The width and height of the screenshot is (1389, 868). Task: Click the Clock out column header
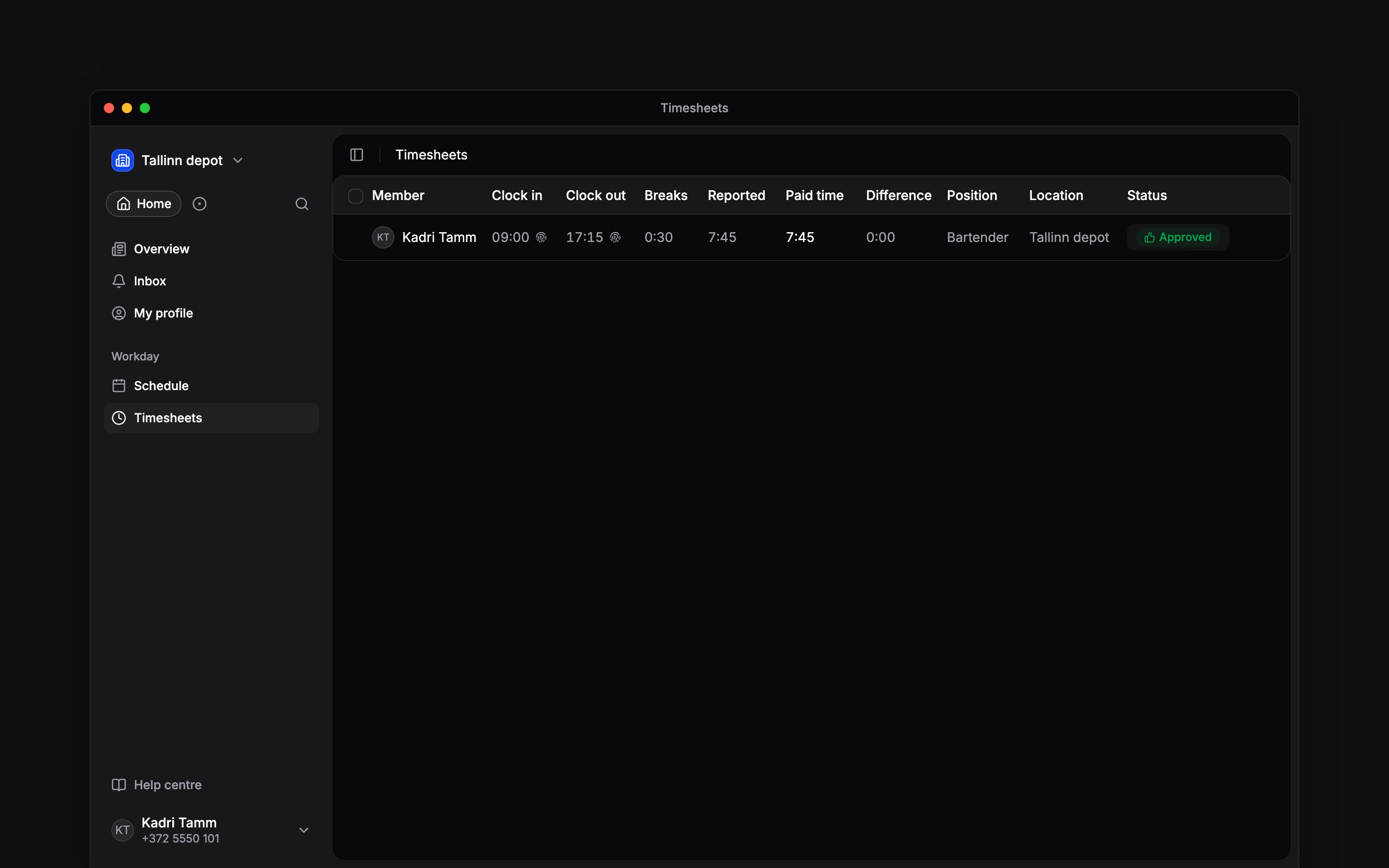pyautogui.click(x=595, y=196)
